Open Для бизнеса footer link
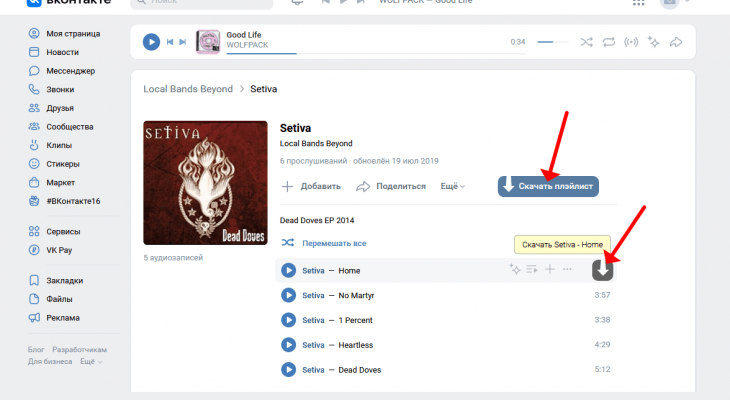This screenshot has width=730, height=400. tap(50, 361)
